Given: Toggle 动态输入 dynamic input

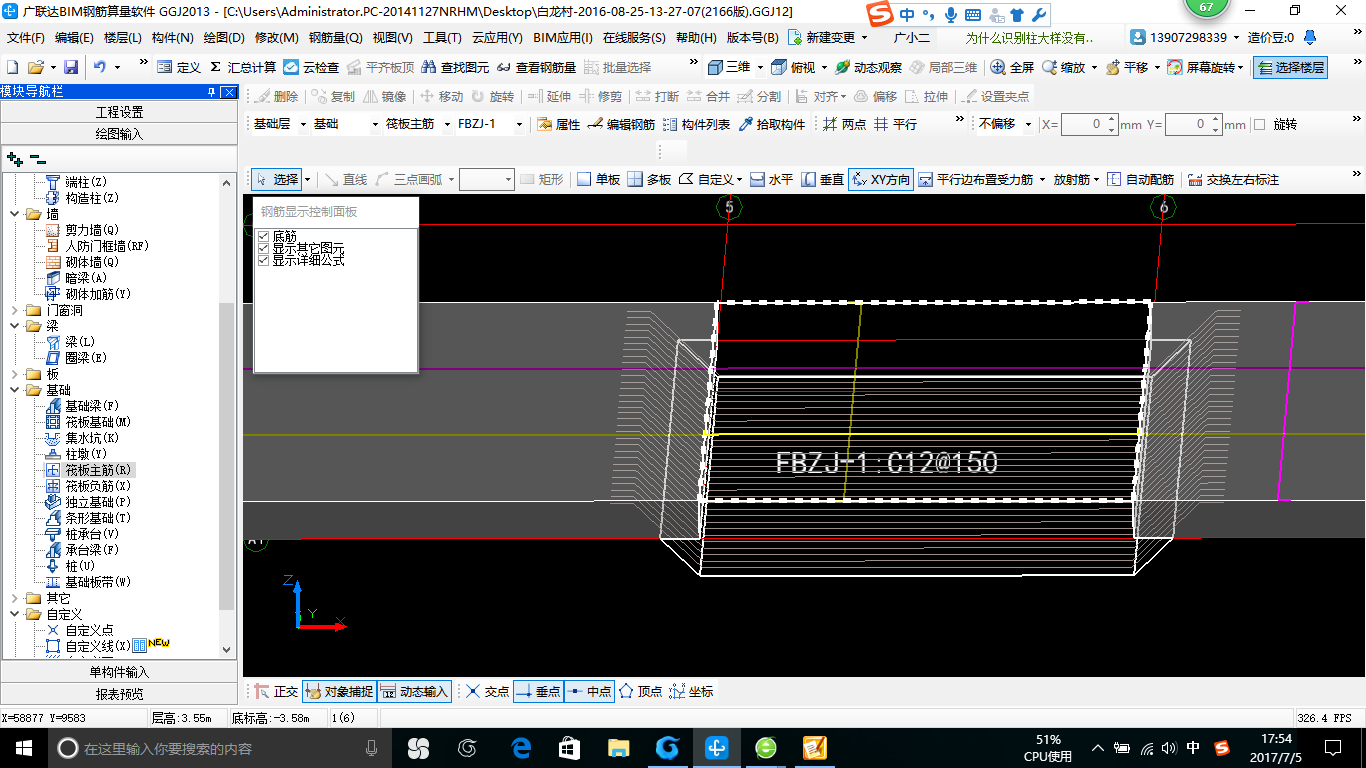Looking at the screenshot, I should (x=414, y=691).
